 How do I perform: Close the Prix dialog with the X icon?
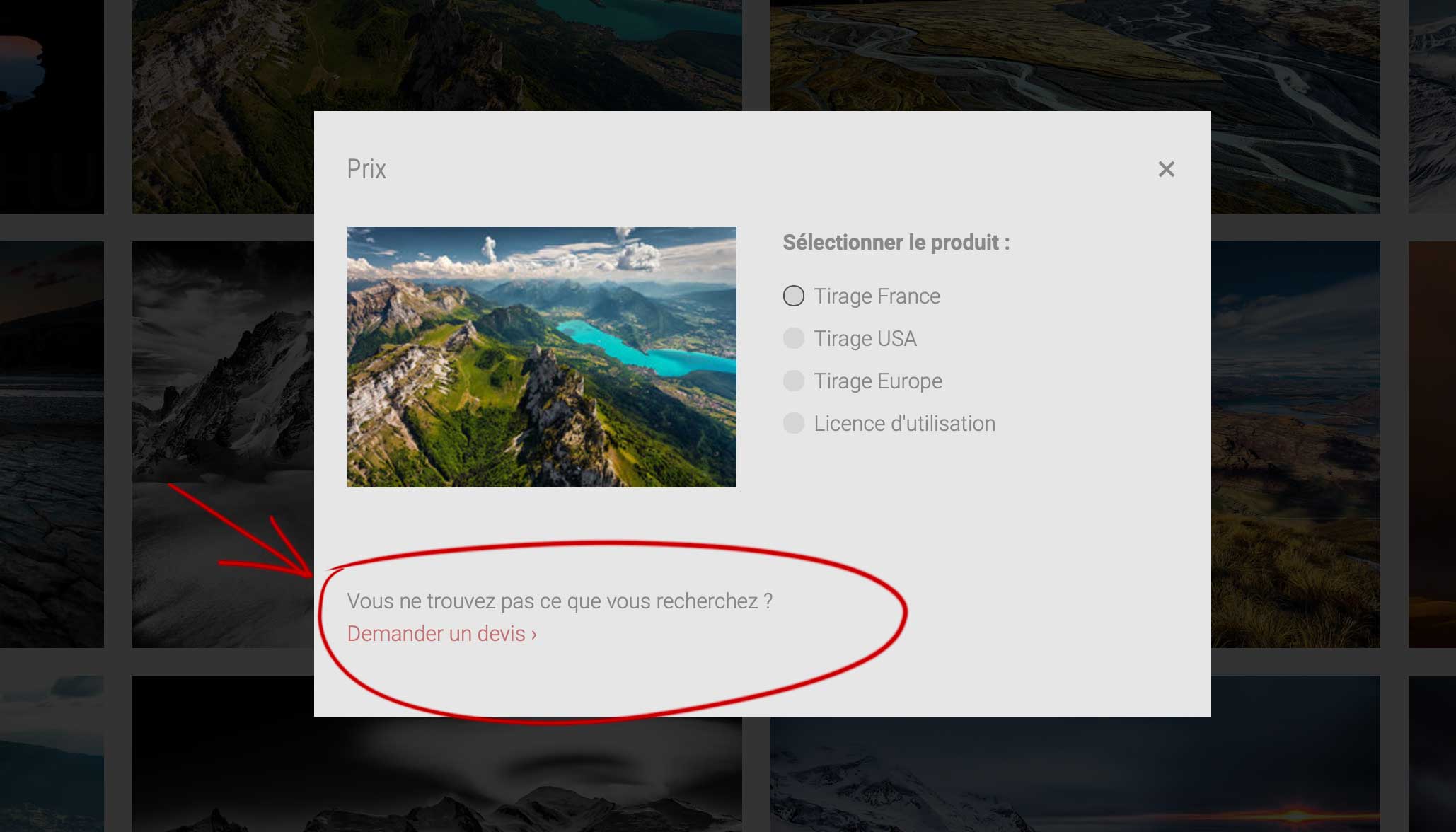pyautogui.click(x=1166, y=169)
